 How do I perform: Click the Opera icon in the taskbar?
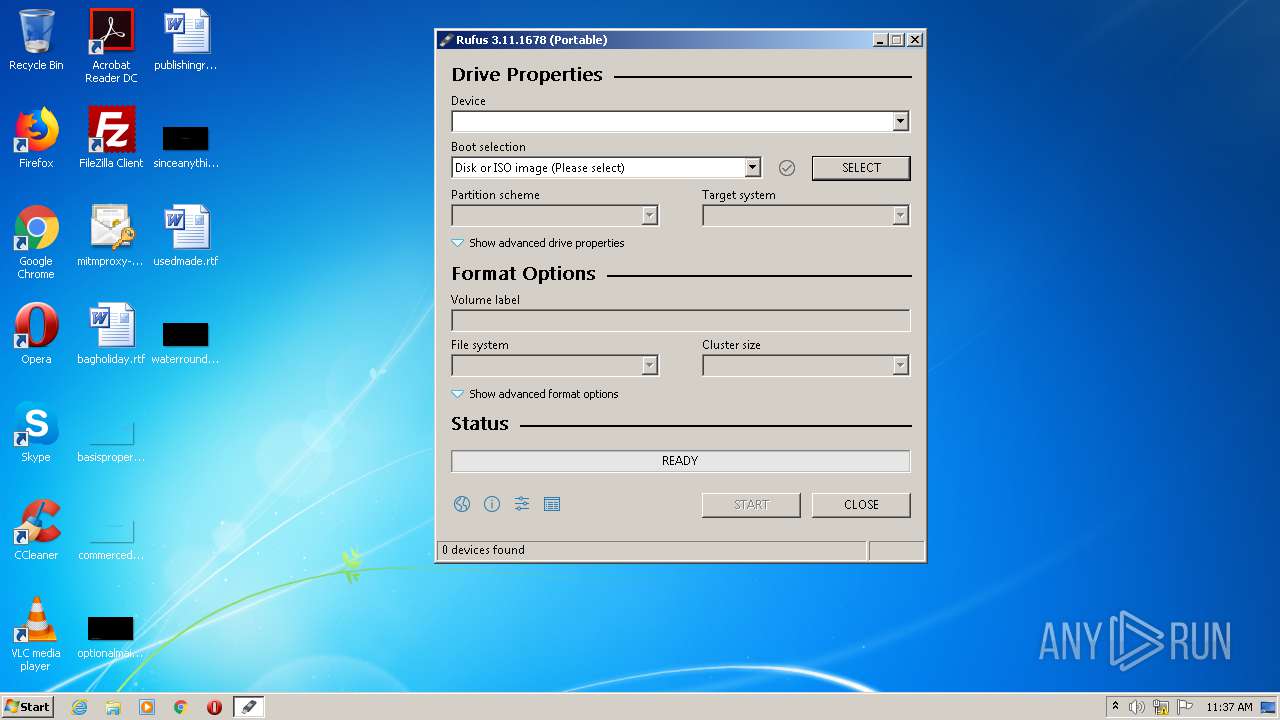(214, 707)
